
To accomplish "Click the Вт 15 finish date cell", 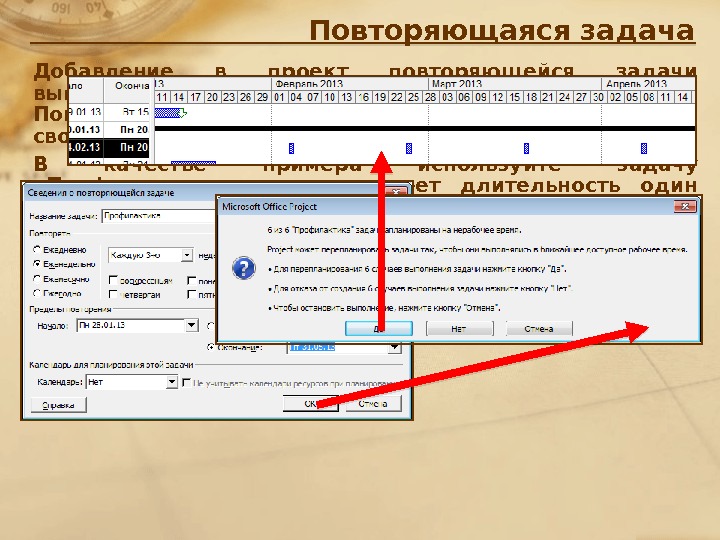I will point(129,112).
